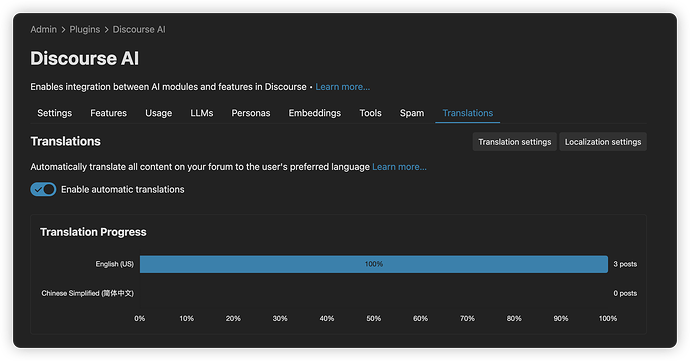Click the 100% axis label below the chart
690x361 pixels.
coord(608,318)
